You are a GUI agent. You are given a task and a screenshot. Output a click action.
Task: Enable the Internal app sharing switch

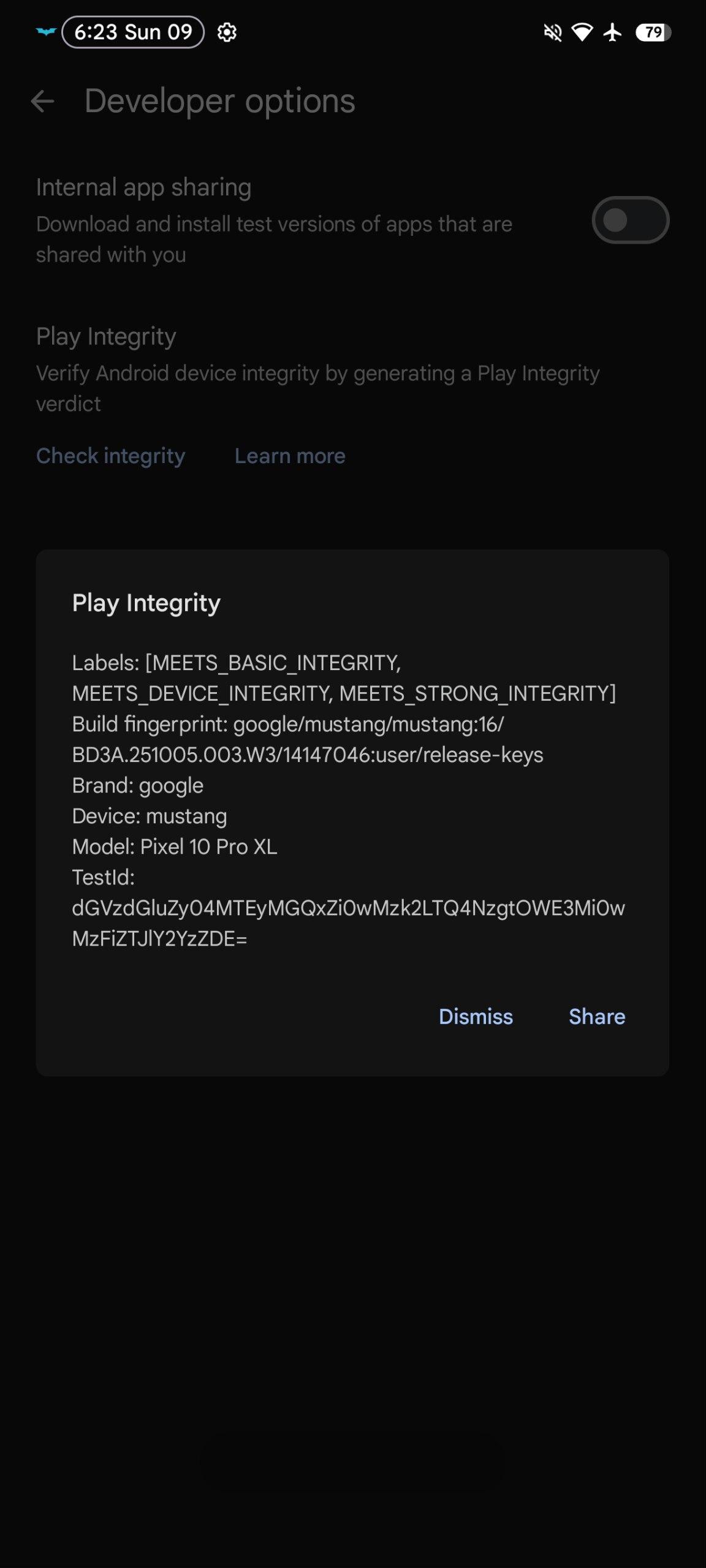click(x=630, y=220)
